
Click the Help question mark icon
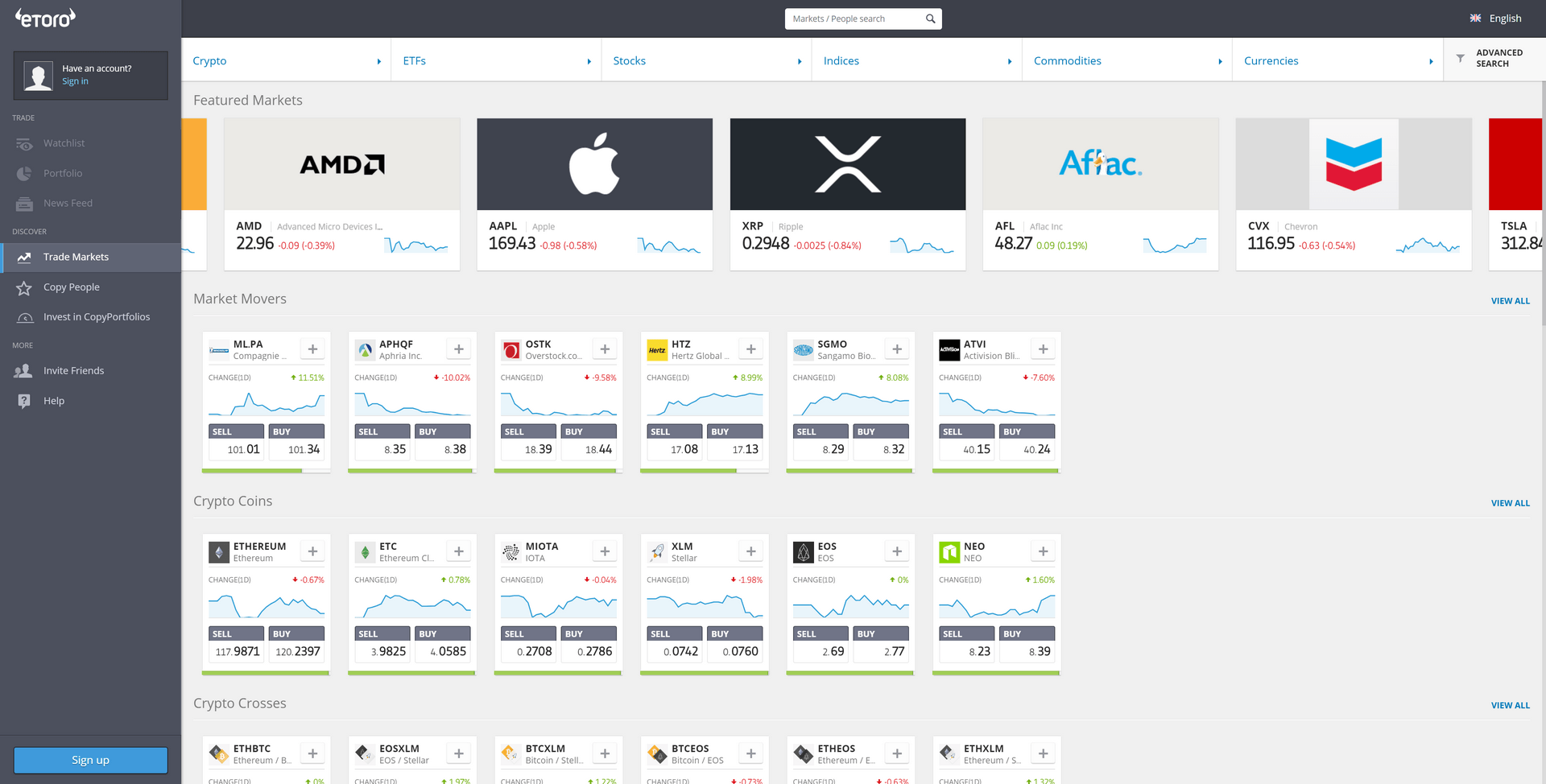pos(24,401)
